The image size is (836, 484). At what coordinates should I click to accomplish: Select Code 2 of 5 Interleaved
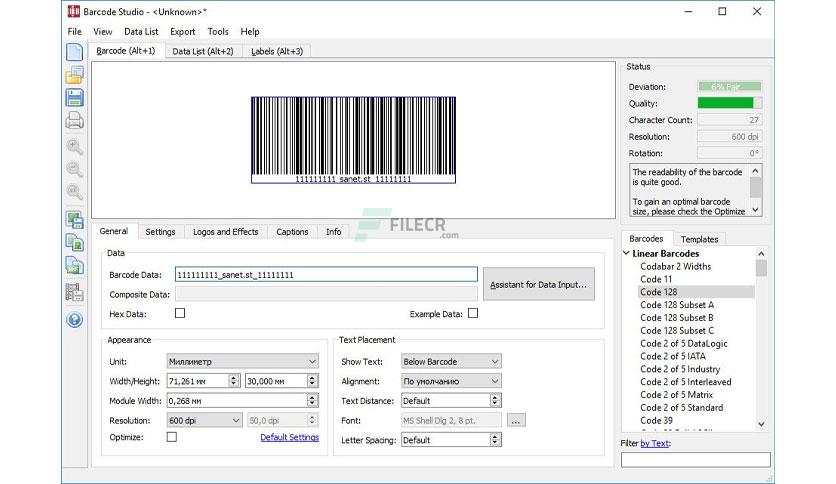[686, 382]
